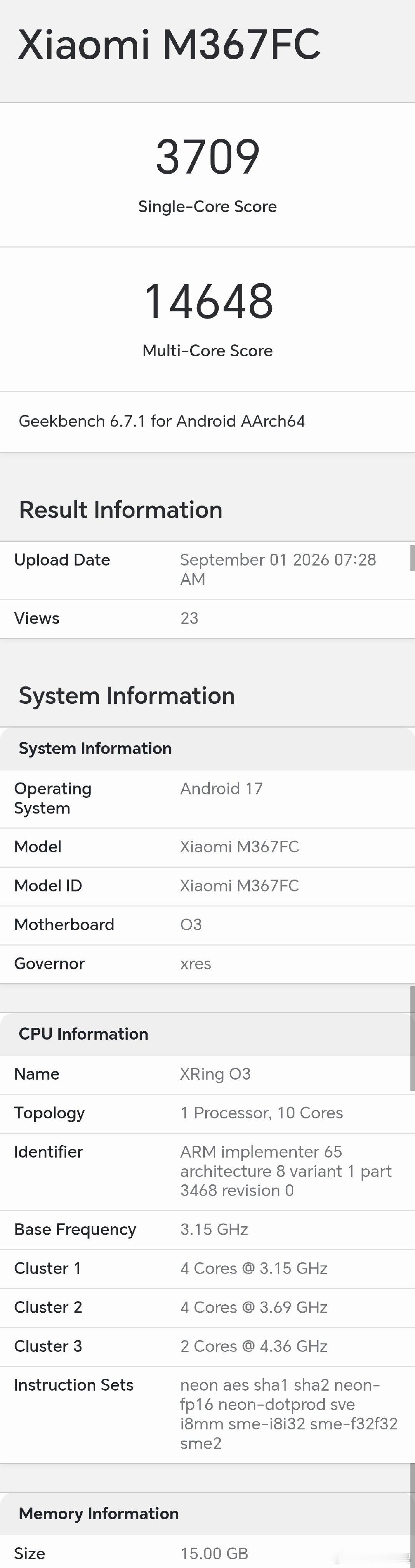415x1568 pixels.
Task: Select 2 Cores @ 4.36 GHz value
Action: 254,1346
